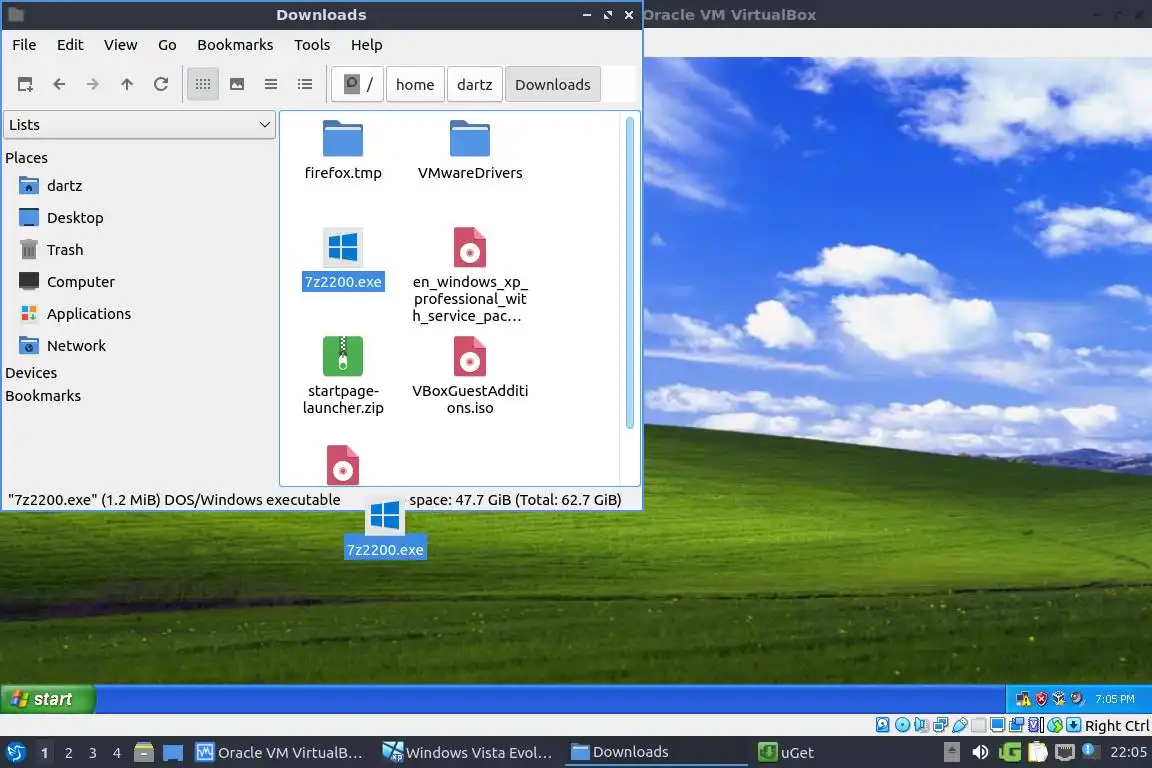Open file manager from panel launcher
Screen dimensions: 1152x768
144,753
